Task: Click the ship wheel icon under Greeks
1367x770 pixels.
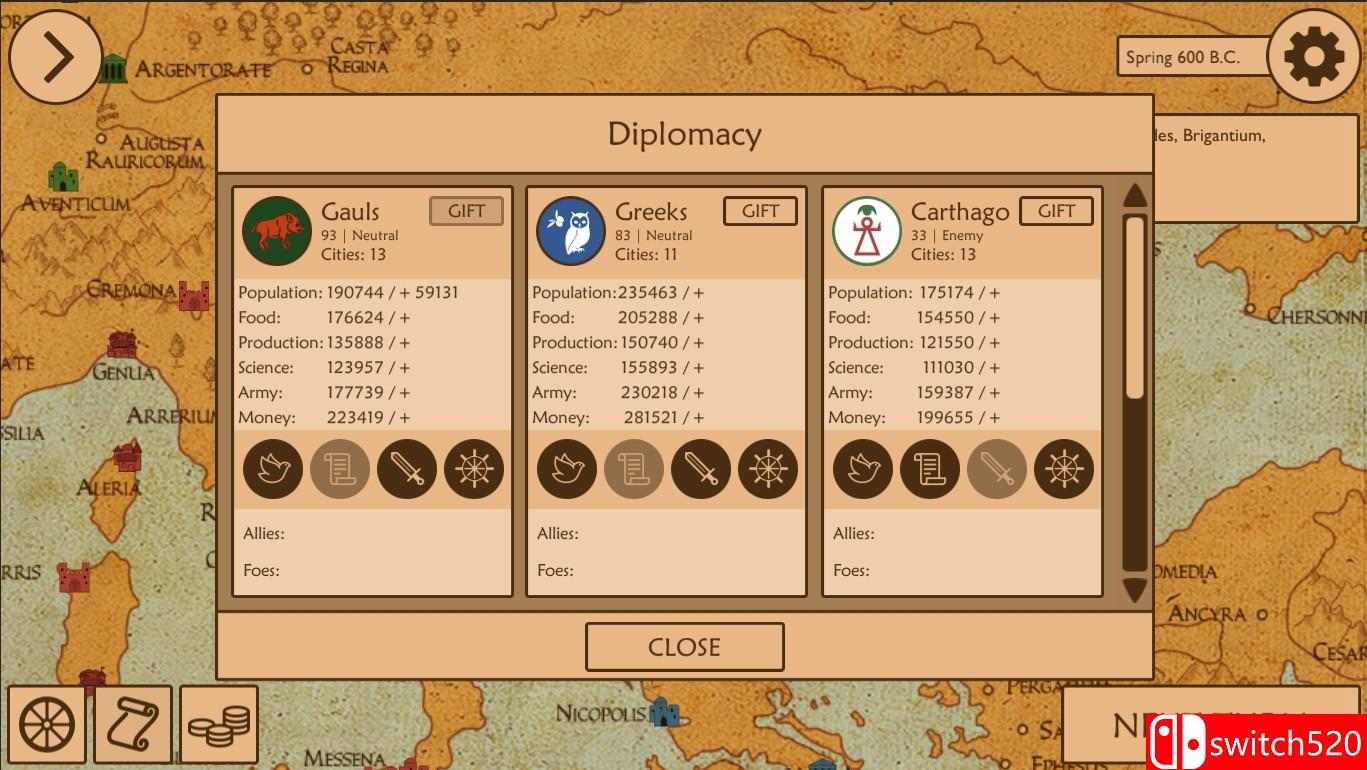Action: (x=768, y=469)
